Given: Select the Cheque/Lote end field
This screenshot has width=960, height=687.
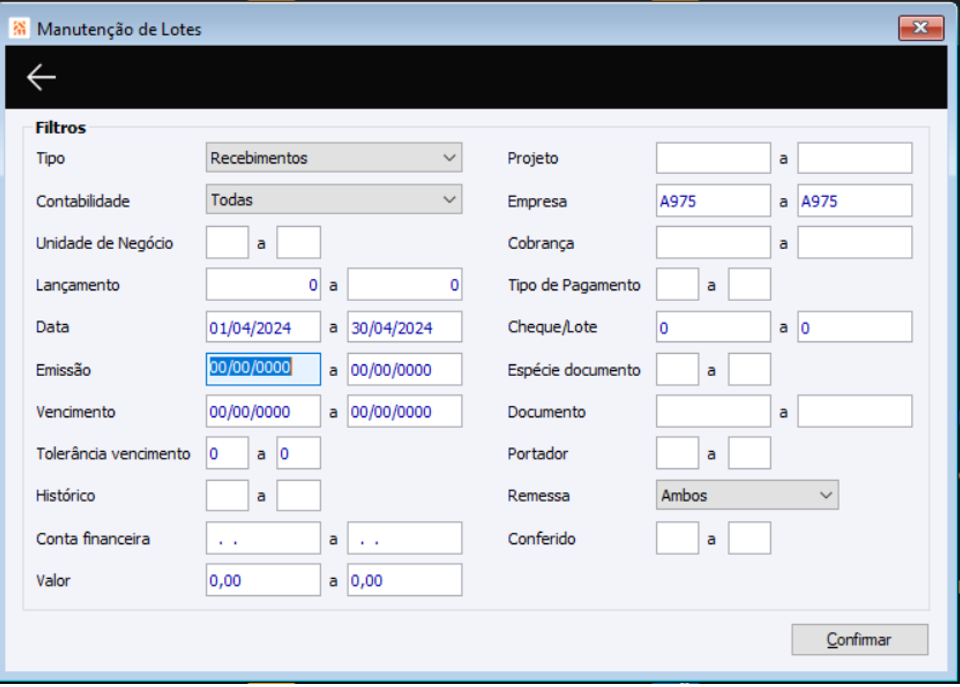Looking at the screenshot, I should (855, 327).
